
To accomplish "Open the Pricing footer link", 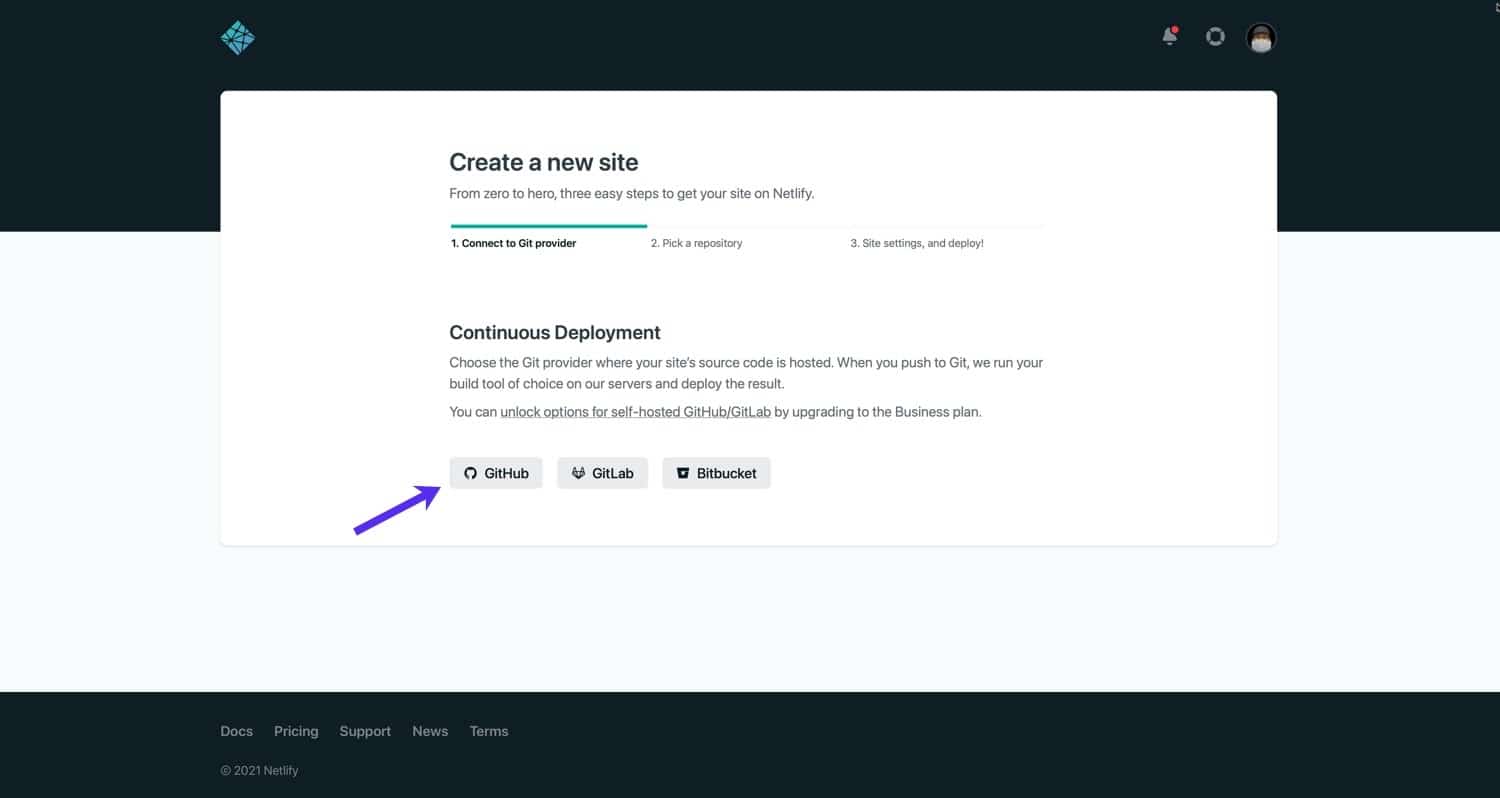I will (x=296, y=731).
